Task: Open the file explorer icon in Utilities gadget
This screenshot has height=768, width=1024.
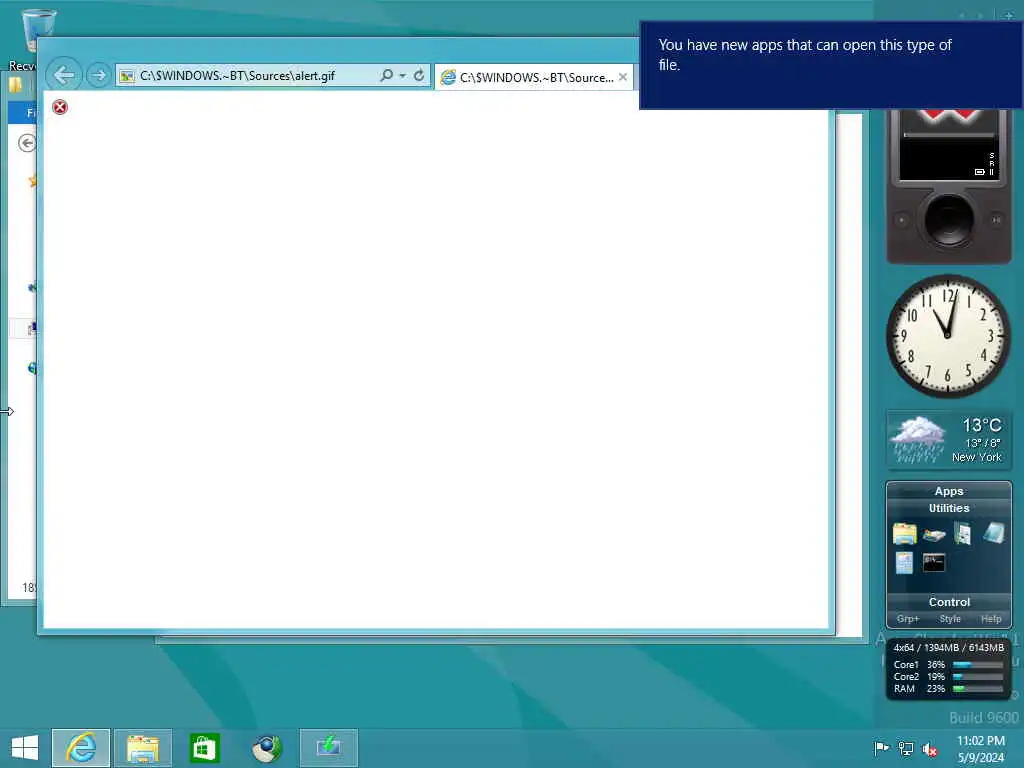Action: (x=904, y=534)
